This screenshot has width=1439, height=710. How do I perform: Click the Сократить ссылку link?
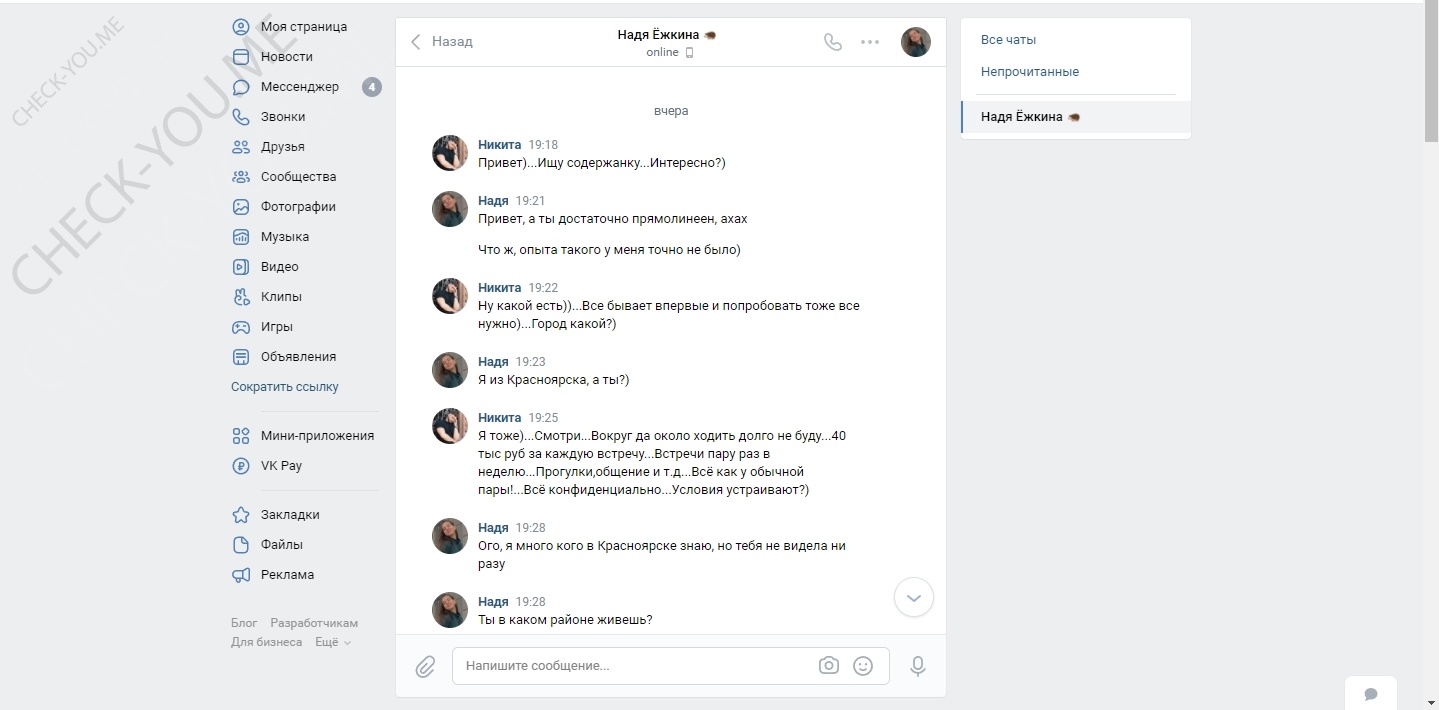284,387
